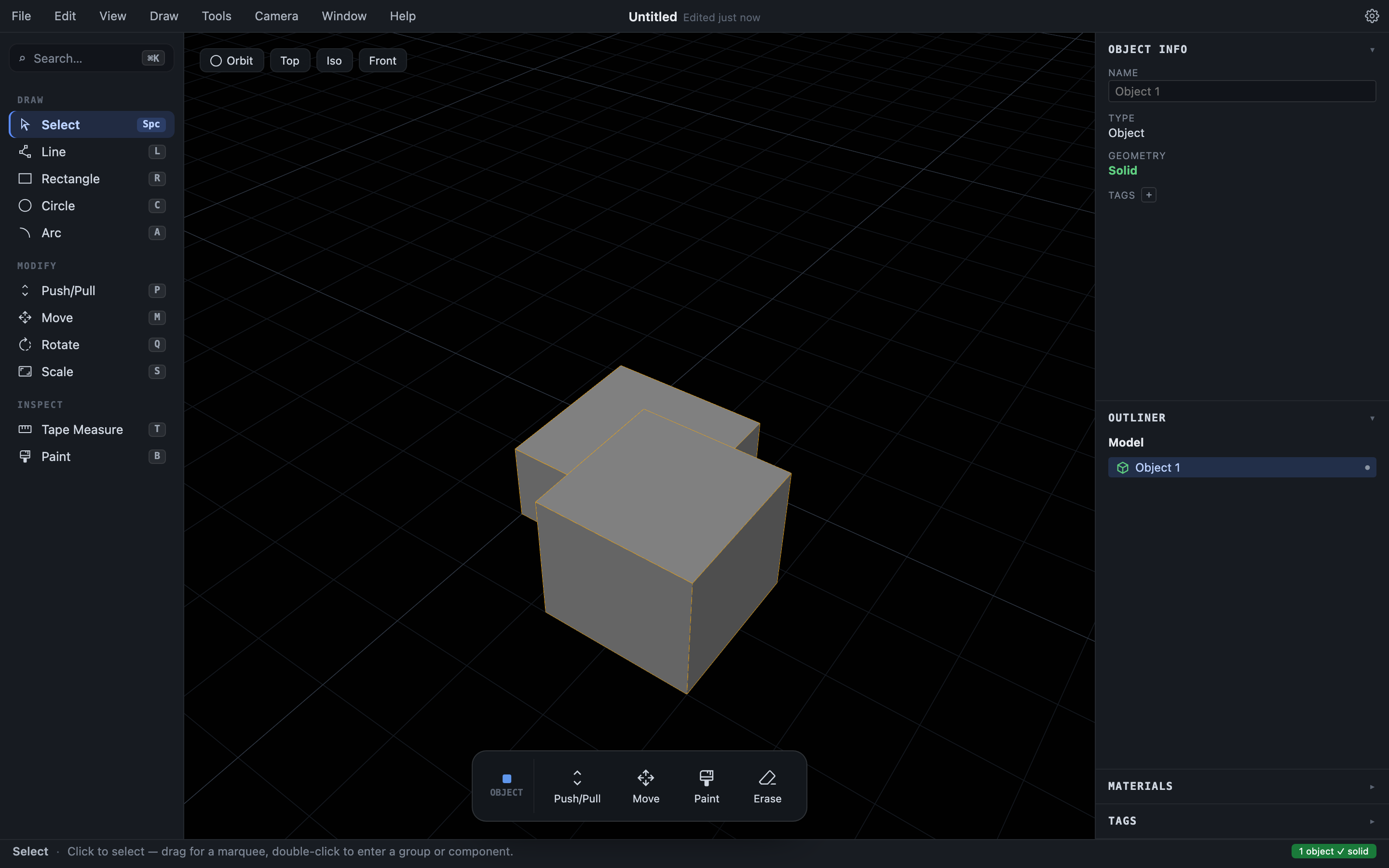Select the Rotate tool icon
Viewport: 1389px width, 868px height.
25,344
